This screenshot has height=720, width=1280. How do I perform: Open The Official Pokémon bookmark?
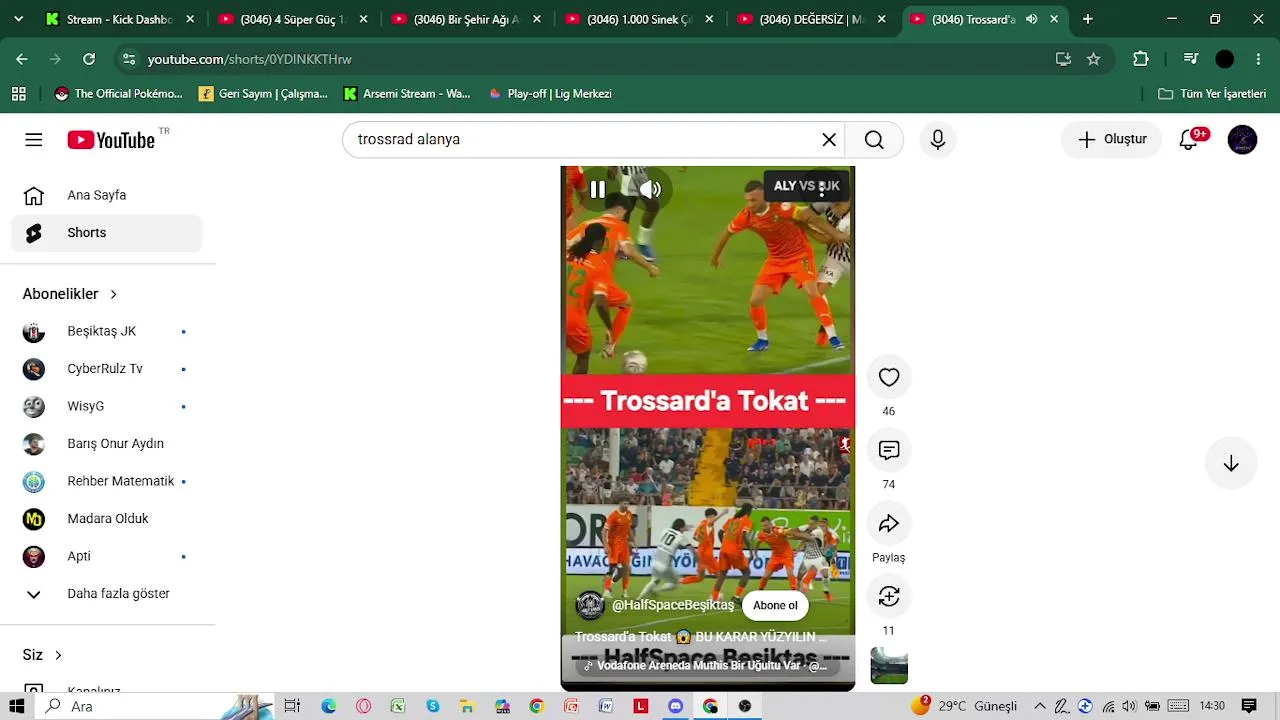tap(119, 94)
